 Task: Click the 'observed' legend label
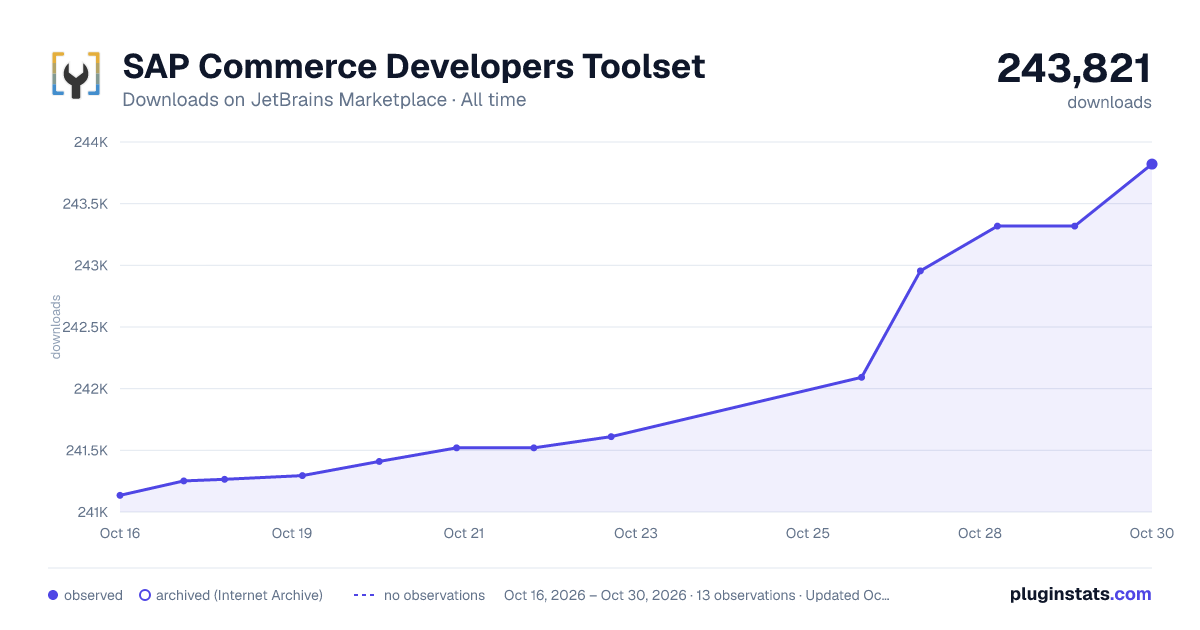pos(93,595)
